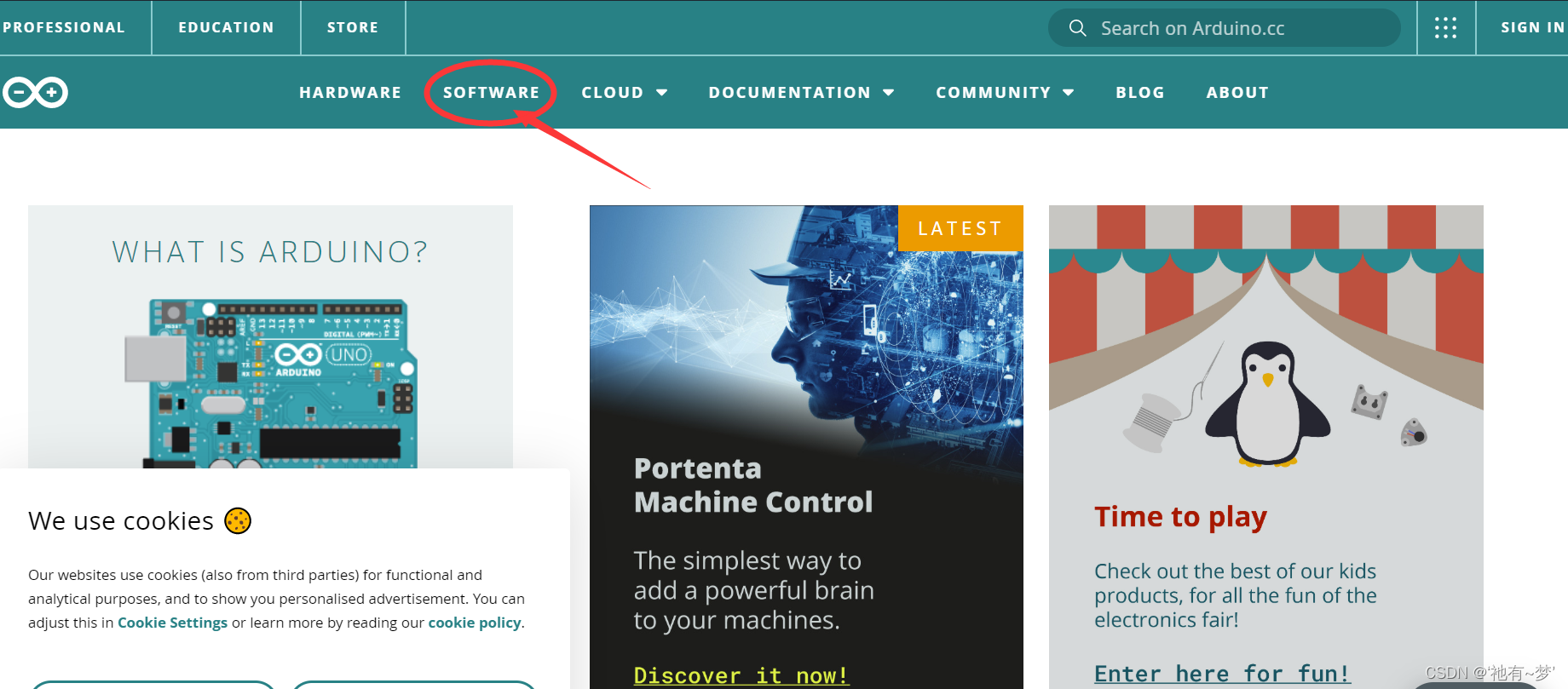The image size is (1568, 689).
Task: Expand the Documentation dropdown menu
Action: [x=802, y=92]
